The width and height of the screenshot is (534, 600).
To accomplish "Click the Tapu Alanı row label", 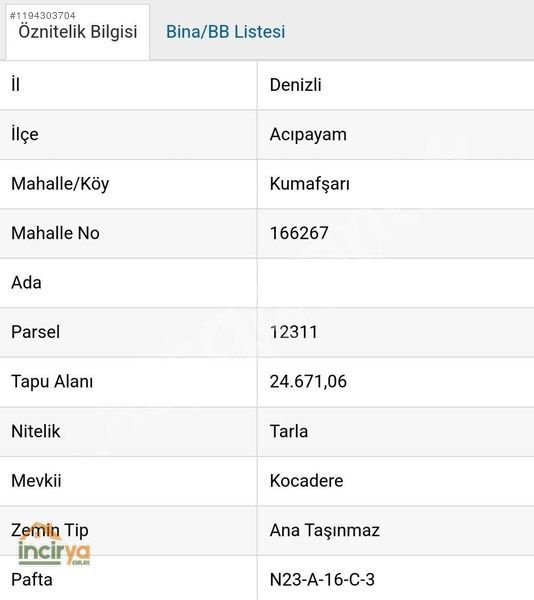I will (52, 382).
